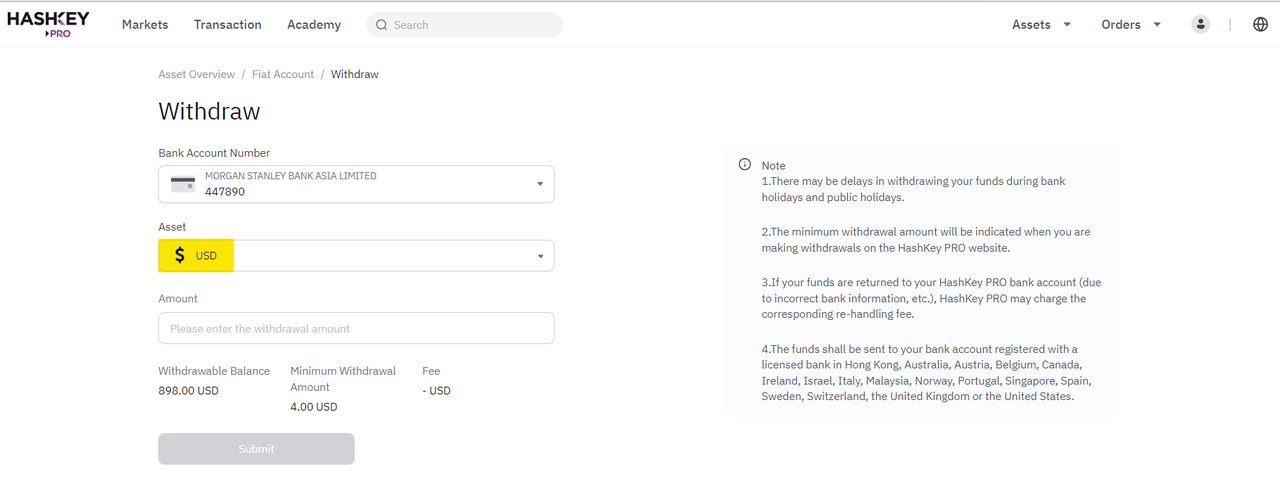Go to Fiat Account breadcrumb

click(x=283, y=74)
